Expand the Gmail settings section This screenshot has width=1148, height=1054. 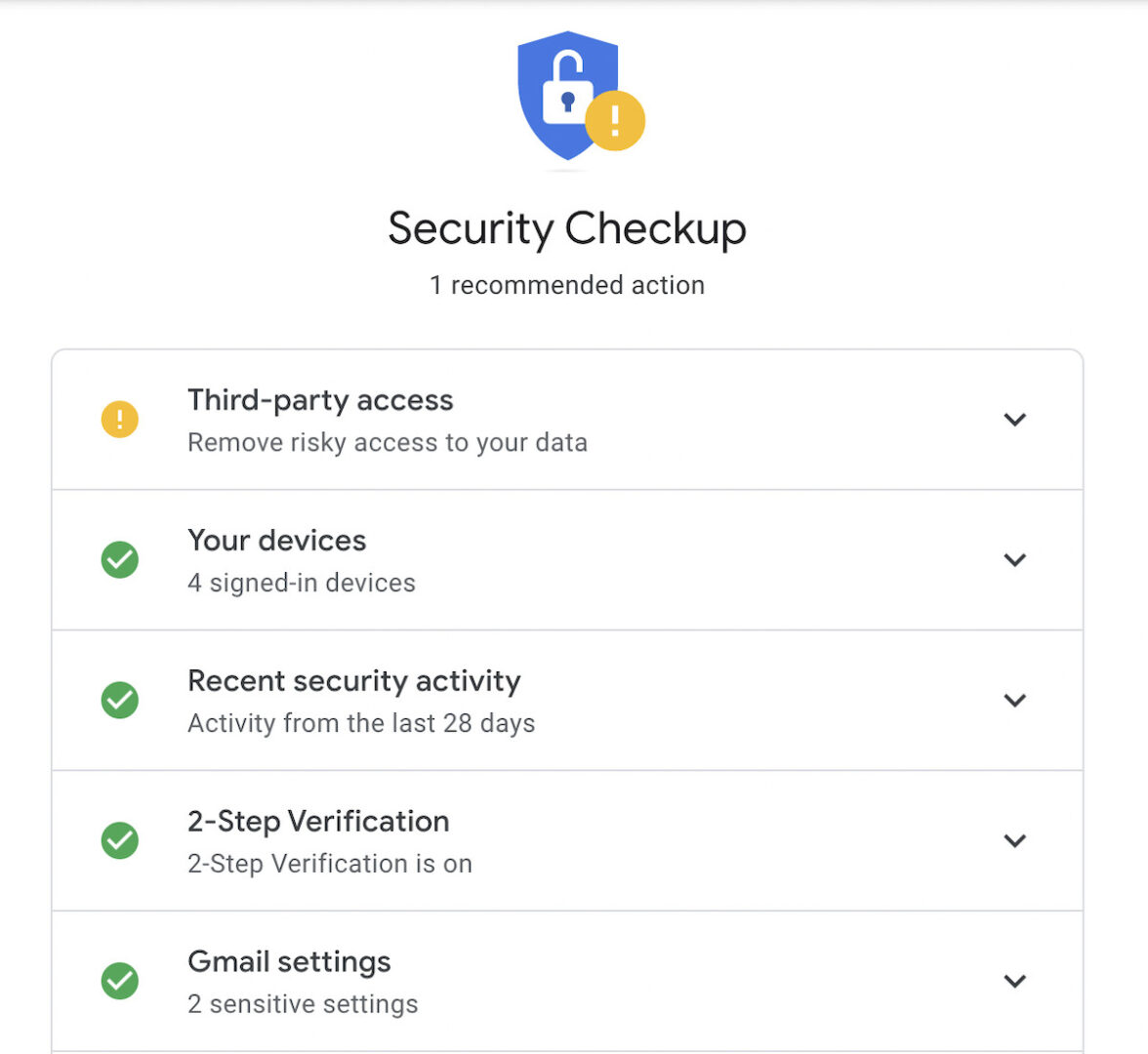1014,981
